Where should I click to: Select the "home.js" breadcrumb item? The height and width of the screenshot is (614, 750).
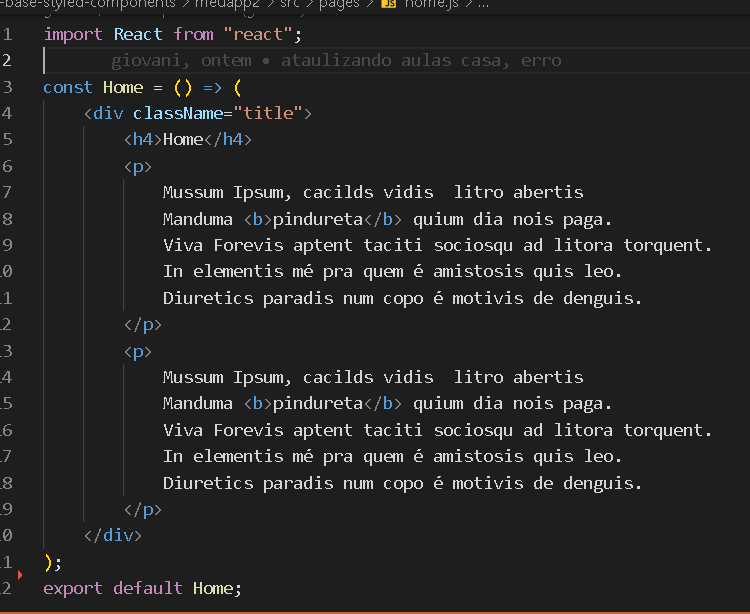(431, 4)
